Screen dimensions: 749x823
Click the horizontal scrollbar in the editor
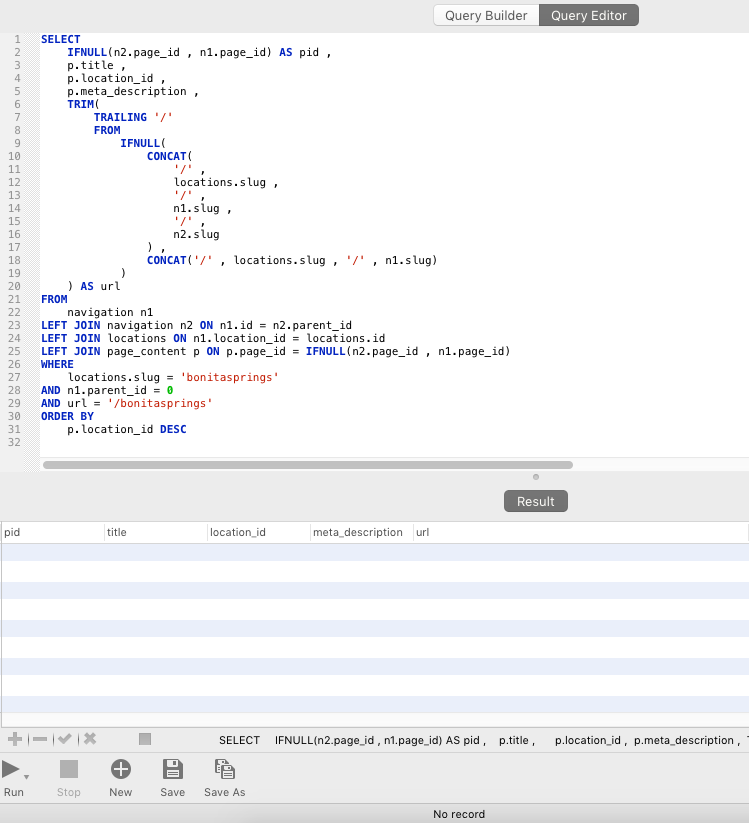click(x=308, y=465)
